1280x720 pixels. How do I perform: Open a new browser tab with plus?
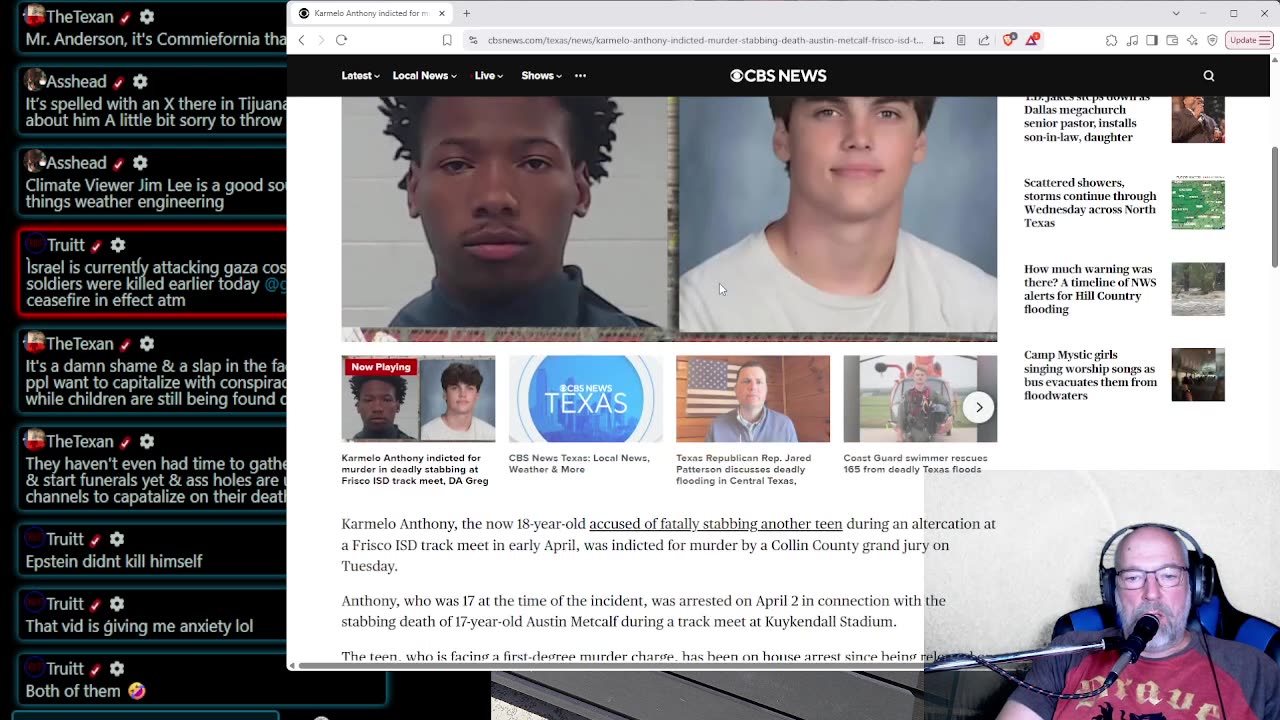pos(466,13)
